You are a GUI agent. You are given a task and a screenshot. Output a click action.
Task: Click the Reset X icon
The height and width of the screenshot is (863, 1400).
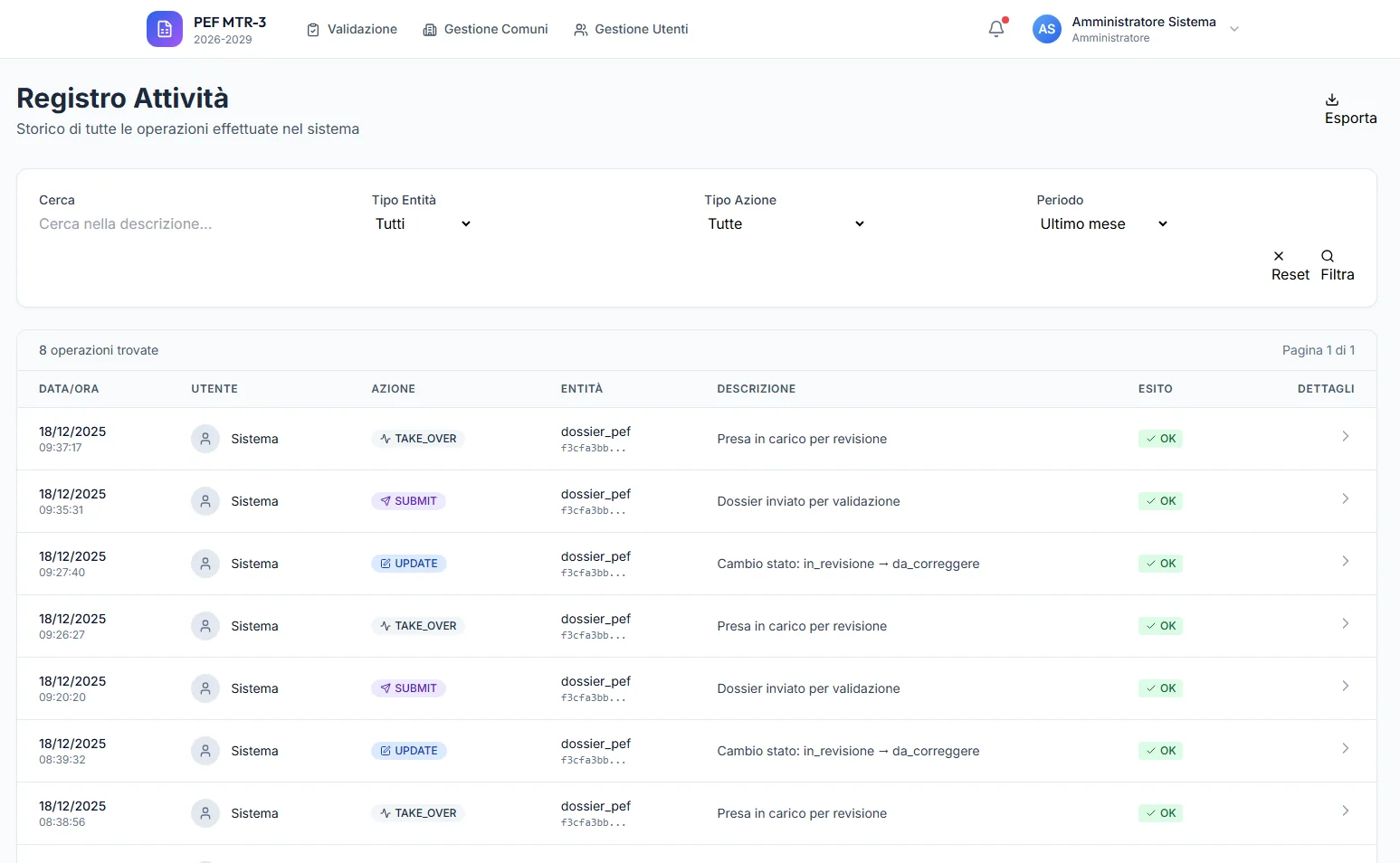pos(1279,256)
